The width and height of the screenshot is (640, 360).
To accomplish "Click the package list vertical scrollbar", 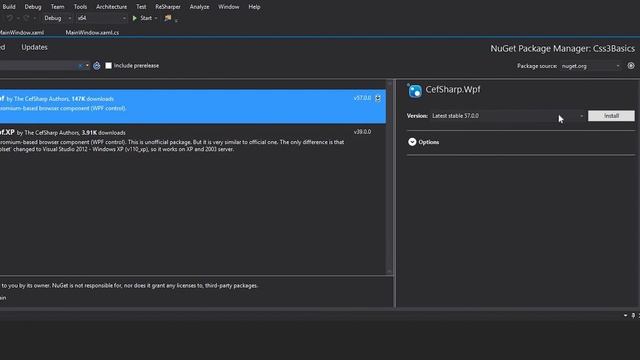I will pyautogui.click(x=389, y=177).
